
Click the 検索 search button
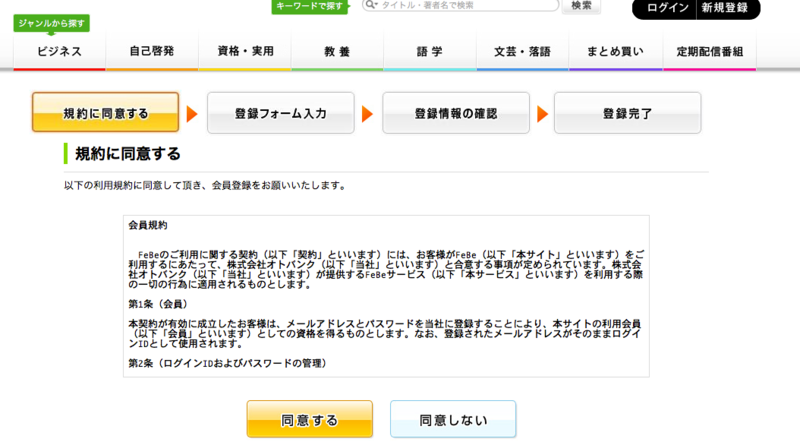tap(581, 6)
